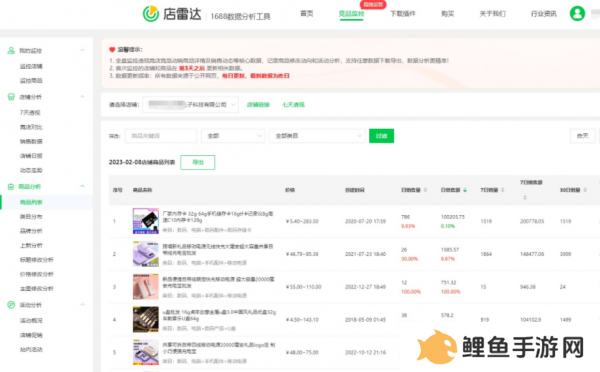
Task: Open 购买 in top navigation
Action: click(x=447, y=14)
